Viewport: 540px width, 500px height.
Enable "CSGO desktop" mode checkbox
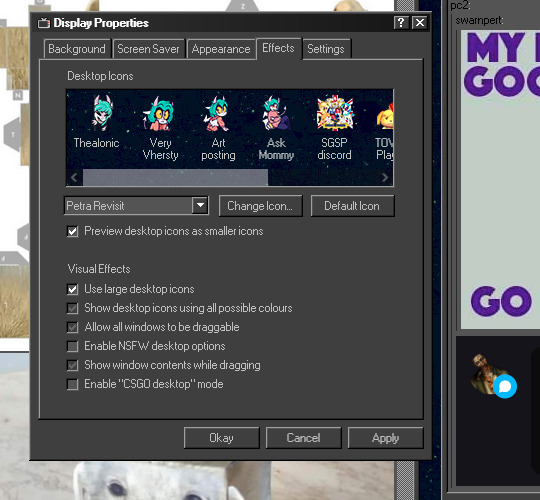tap(72, 384)
